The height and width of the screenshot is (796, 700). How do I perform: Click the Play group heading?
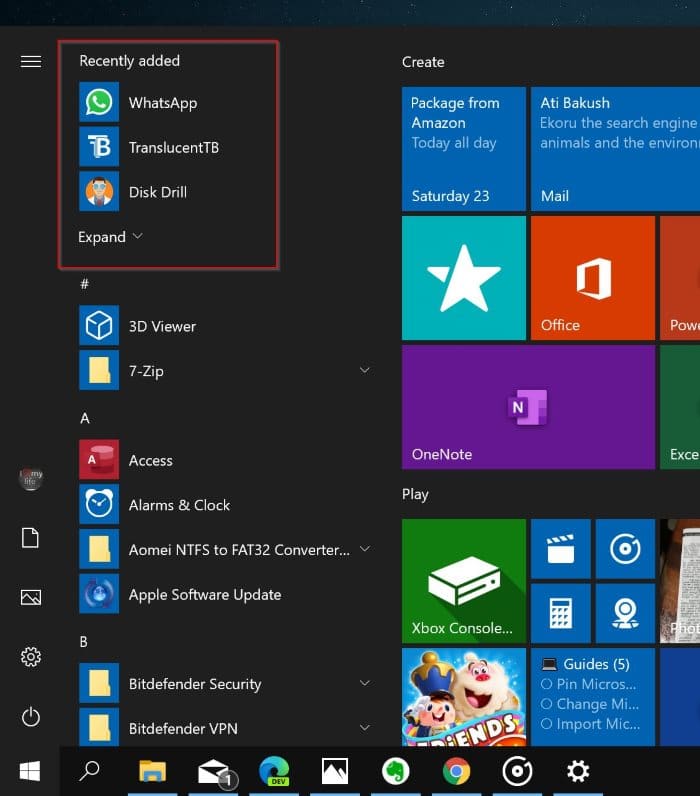415,494
